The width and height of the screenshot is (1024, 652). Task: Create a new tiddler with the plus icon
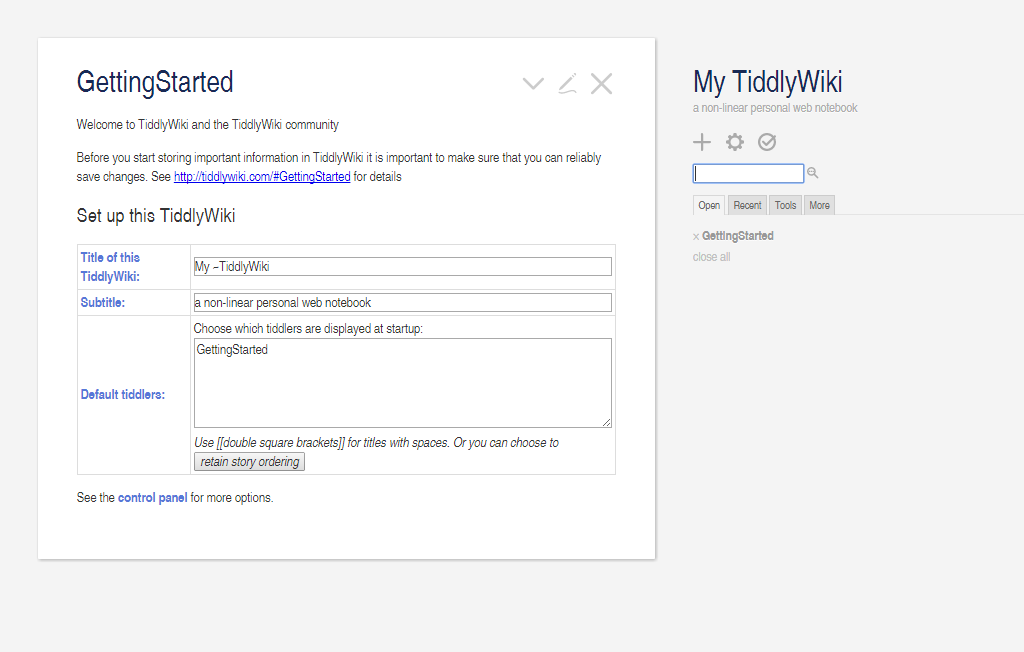(x=702, y=142)
